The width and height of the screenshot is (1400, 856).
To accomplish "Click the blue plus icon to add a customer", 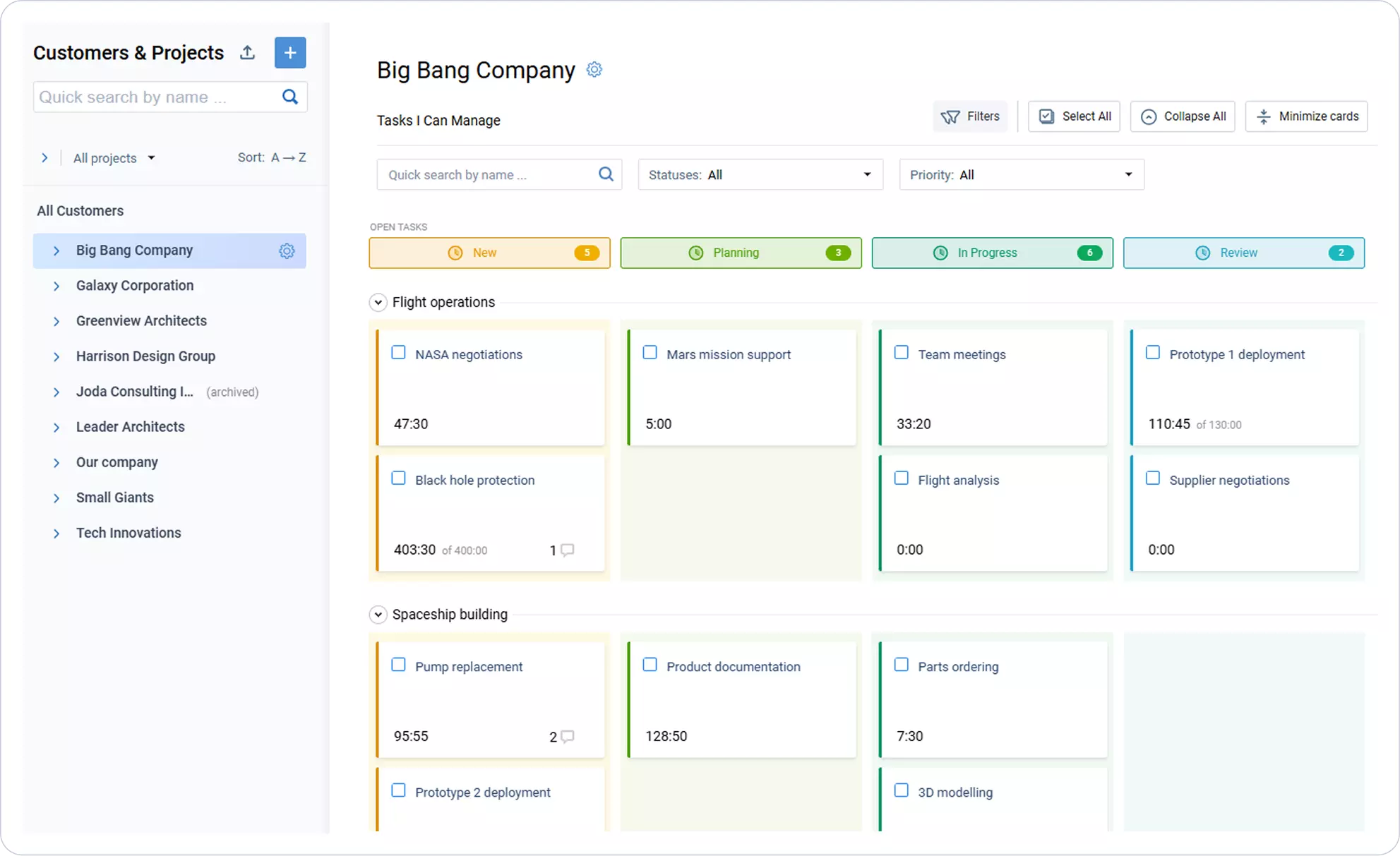I will coord(289,52).
